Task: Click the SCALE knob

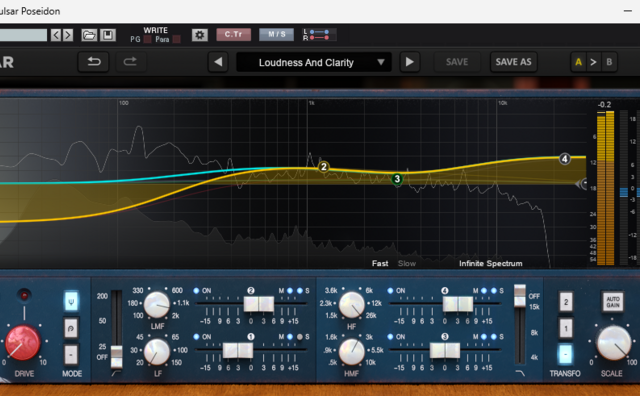Action: pyautogui.click(x=613, y=343)
